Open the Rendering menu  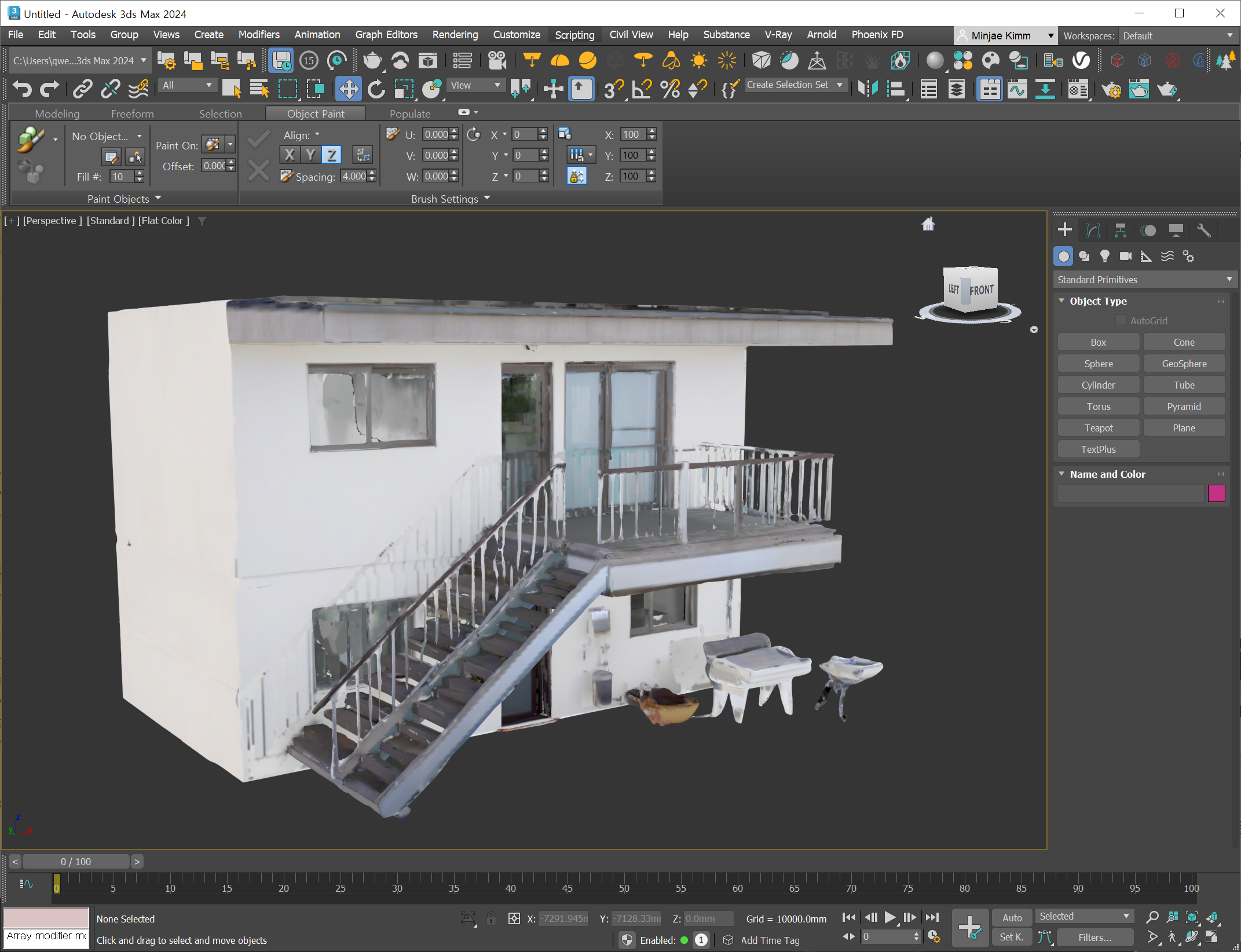455,35
